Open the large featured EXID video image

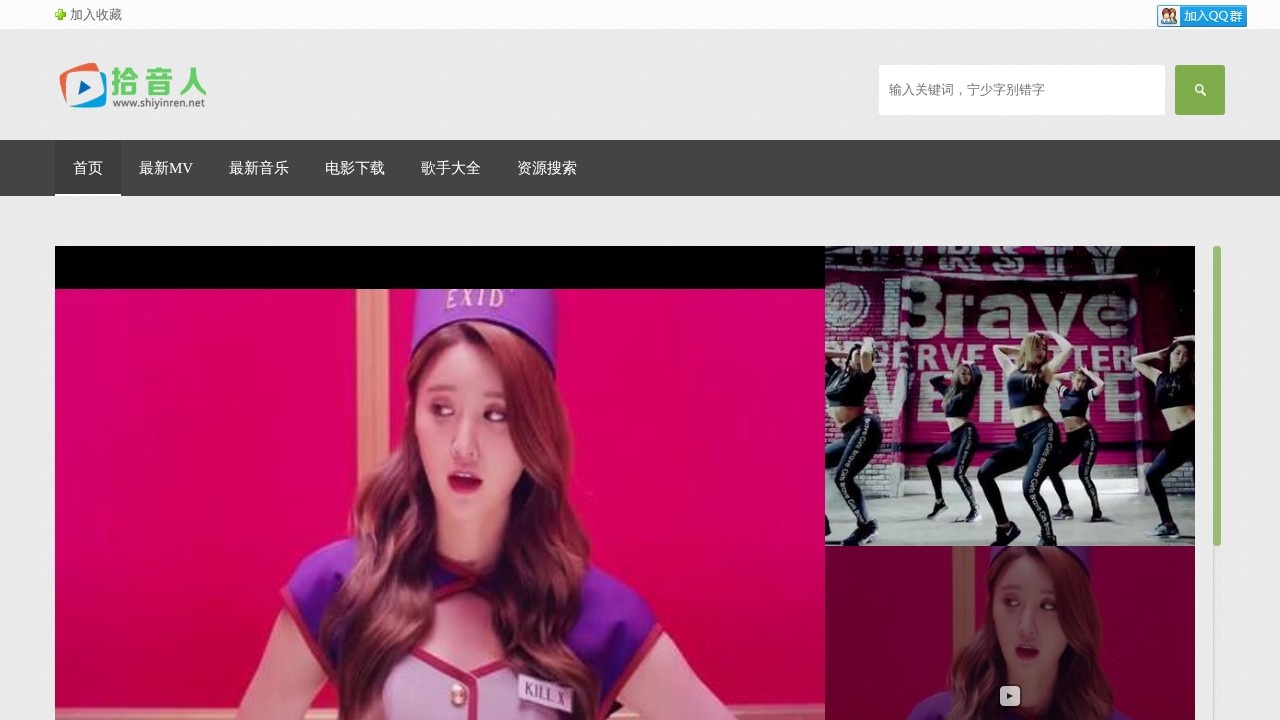440,500
